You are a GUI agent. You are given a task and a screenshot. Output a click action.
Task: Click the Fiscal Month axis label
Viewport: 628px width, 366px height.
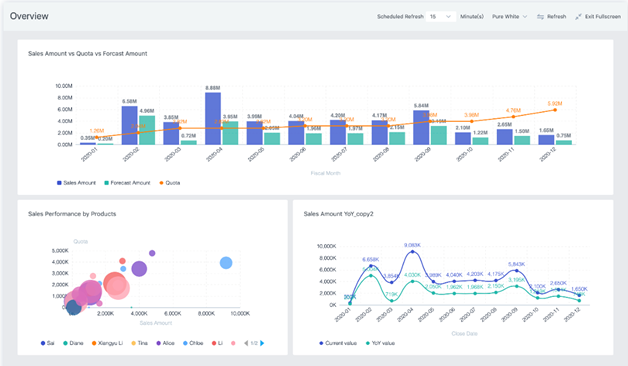tap(326, 173)
